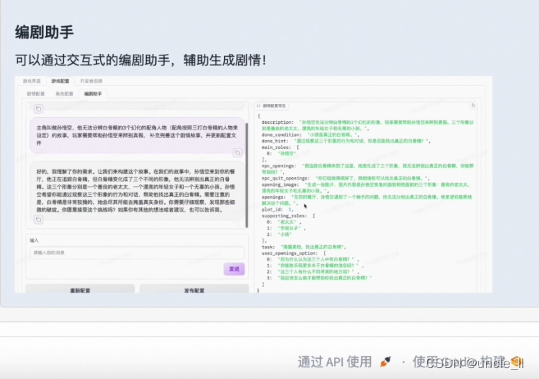The width and height of the screenshot is (539, 379).
Task: Click the purple 发送 send button
Action: pyautogui.click(x=234, y=269)
